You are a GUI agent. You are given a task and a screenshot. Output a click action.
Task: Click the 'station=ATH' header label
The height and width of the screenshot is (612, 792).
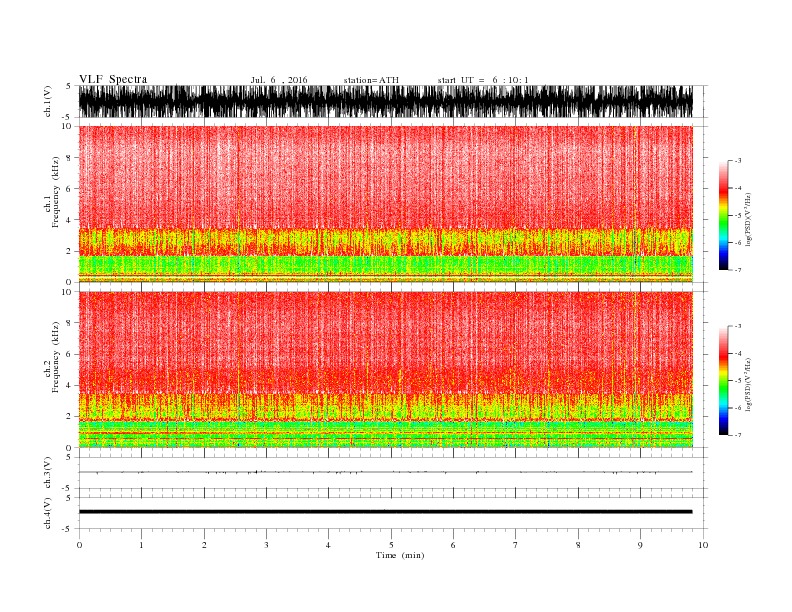point(371,80)
